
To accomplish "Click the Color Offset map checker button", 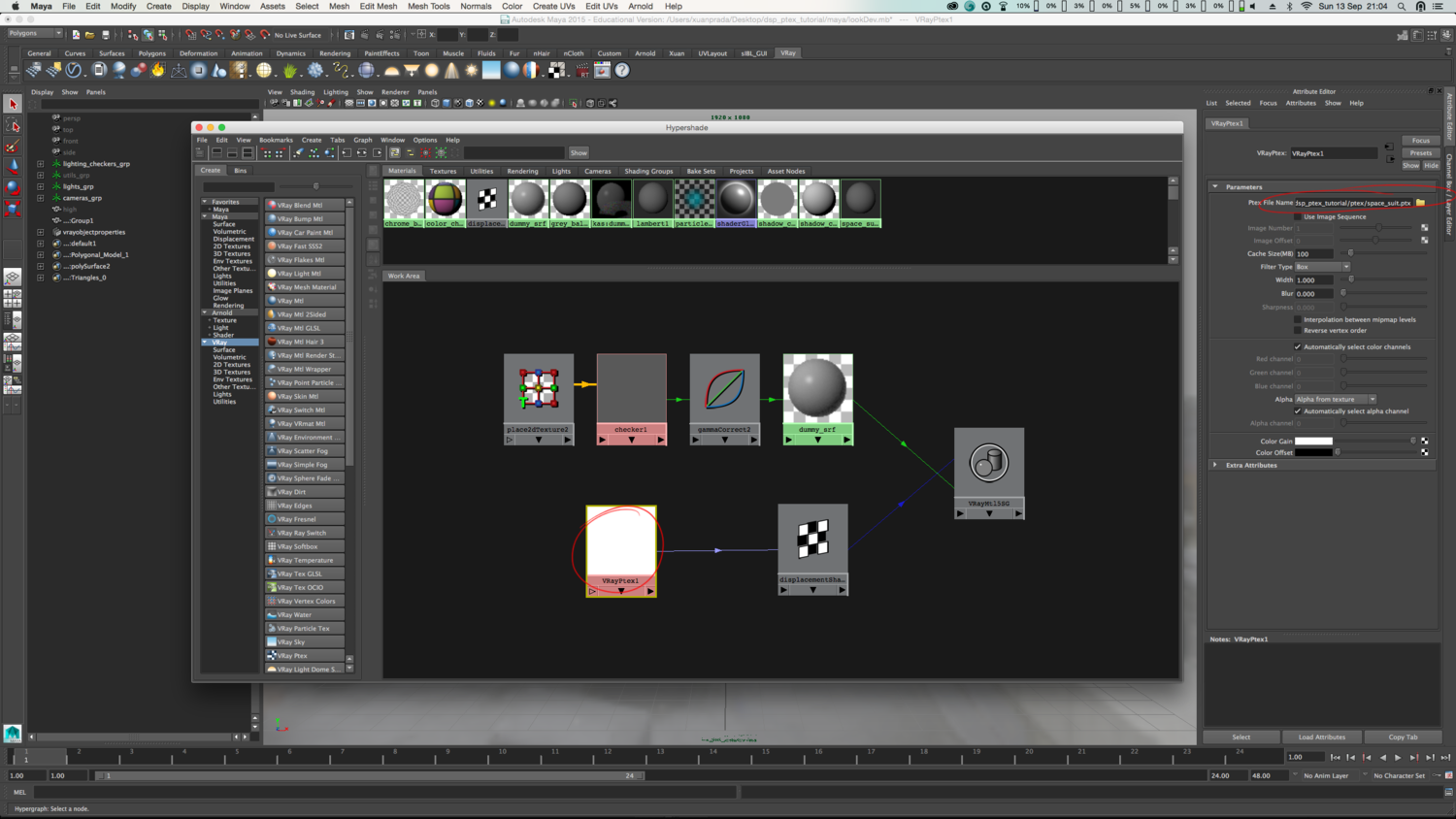I will point(1425,452).
